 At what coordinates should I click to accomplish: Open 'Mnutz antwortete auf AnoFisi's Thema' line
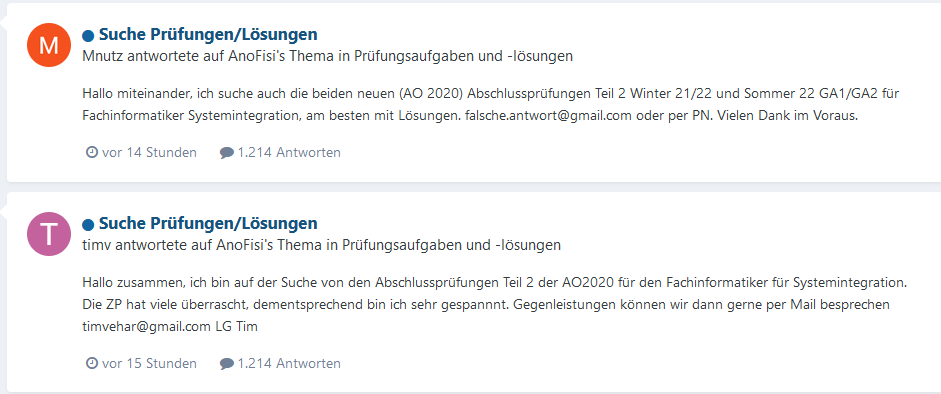click(328, 56)
